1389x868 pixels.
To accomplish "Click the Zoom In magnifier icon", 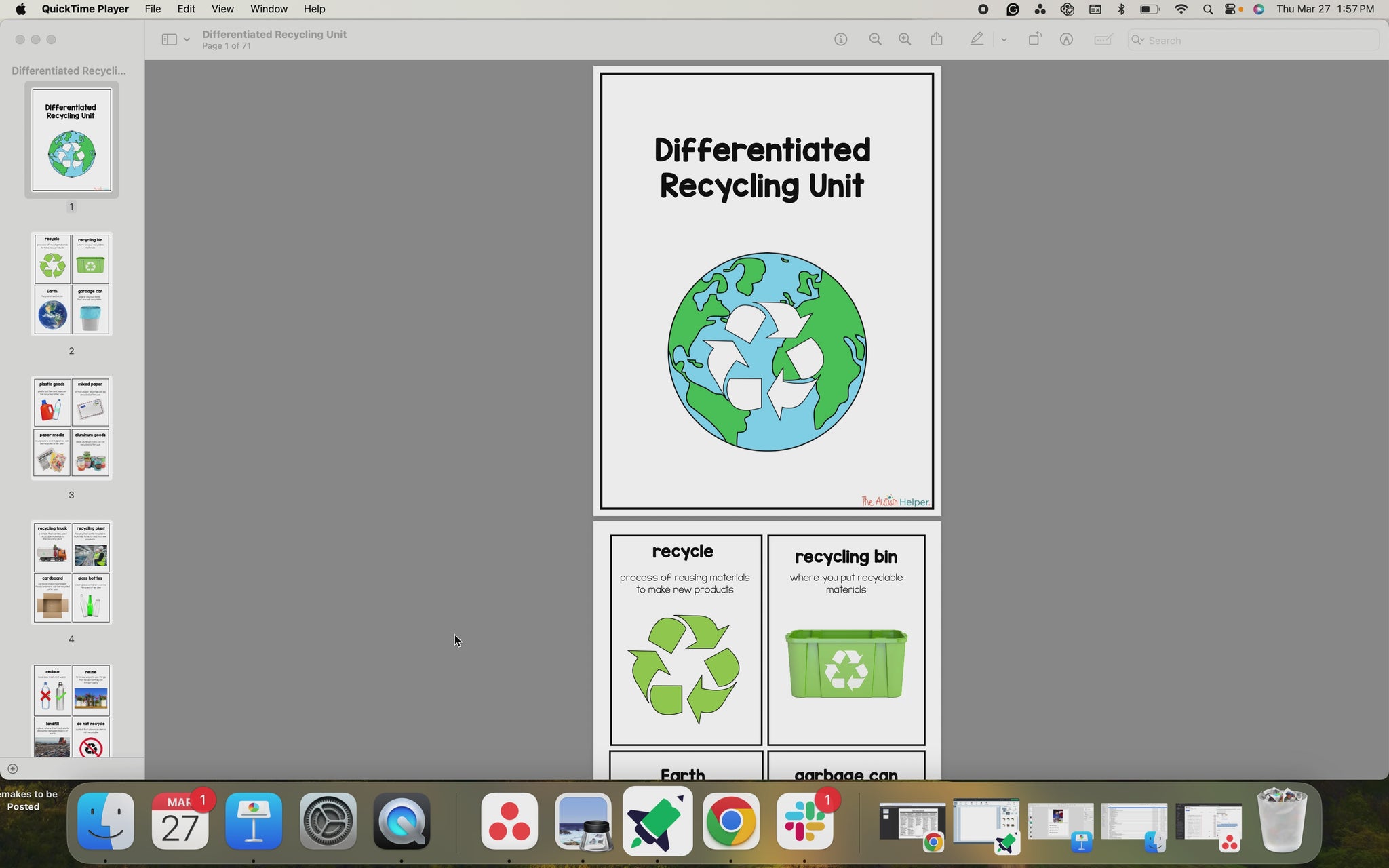I will pos(905,39).
